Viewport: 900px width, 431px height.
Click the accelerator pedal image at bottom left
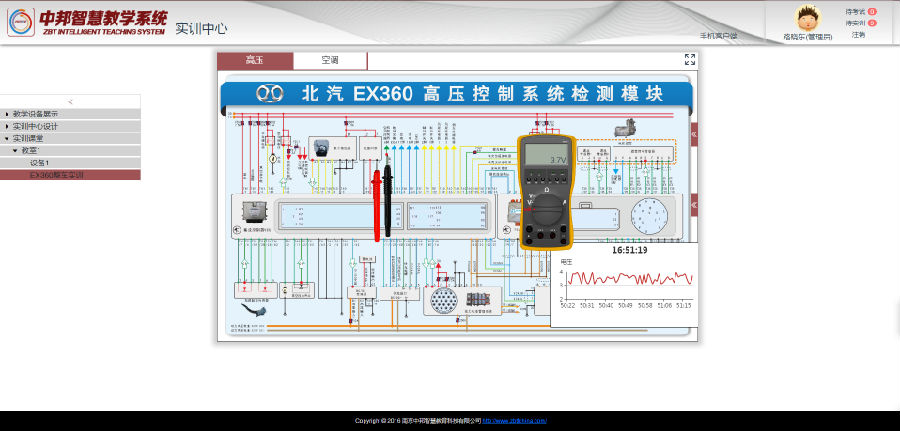pyautogui.click(x=254, y=310)
